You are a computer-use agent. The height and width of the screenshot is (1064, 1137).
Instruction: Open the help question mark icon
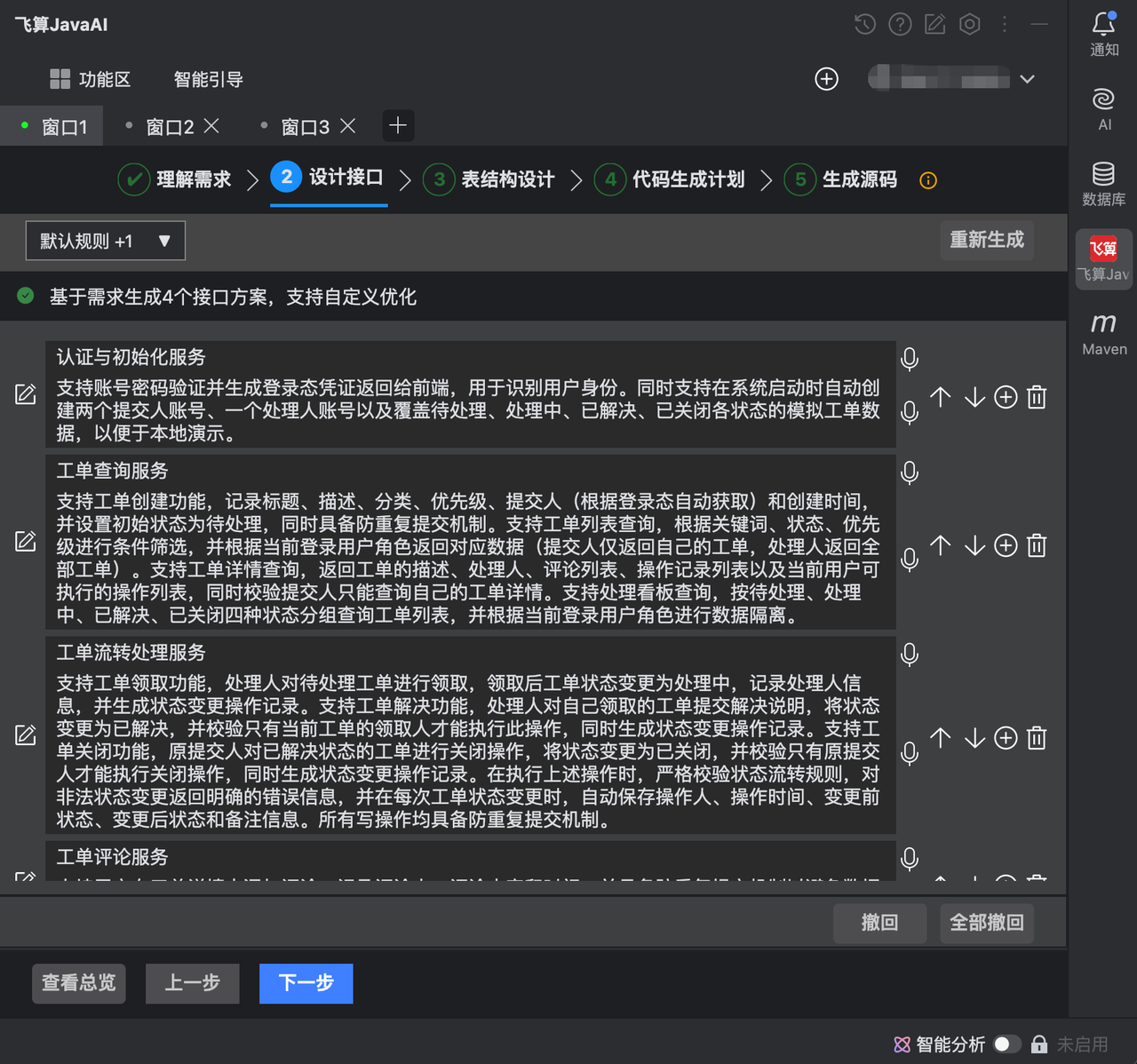900,25
